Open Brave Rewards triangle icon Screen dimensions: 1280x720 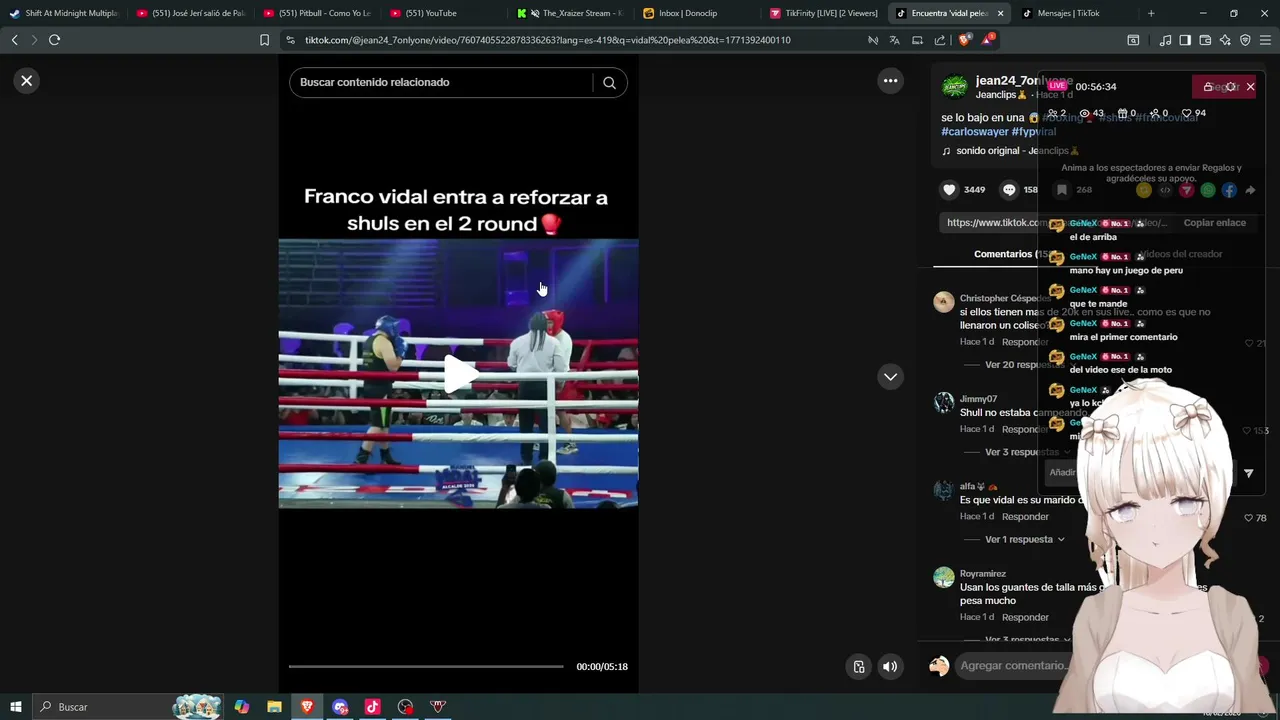pyautogui.click(x=988, y=40)
